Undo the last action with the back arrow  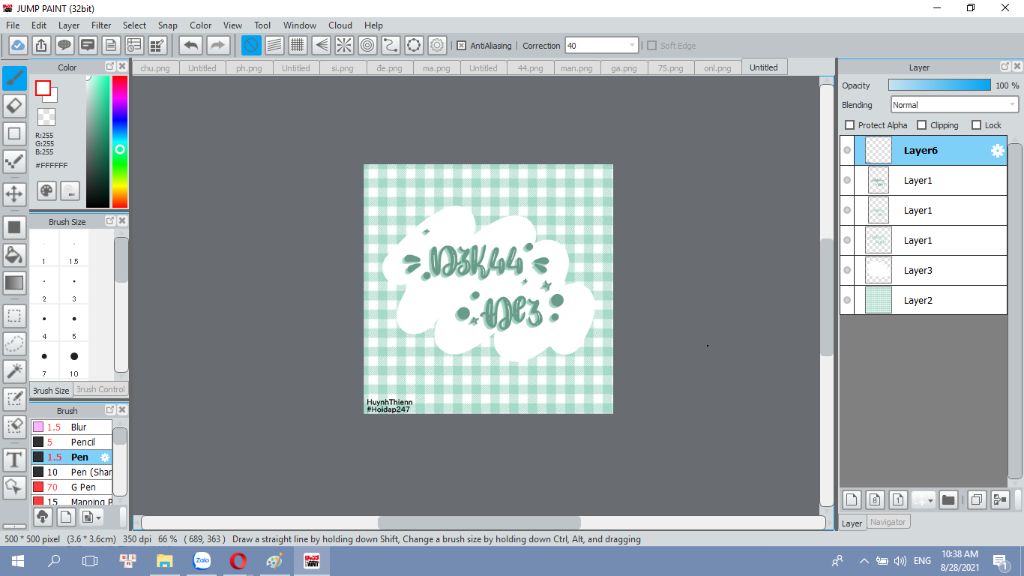point(191,45)
